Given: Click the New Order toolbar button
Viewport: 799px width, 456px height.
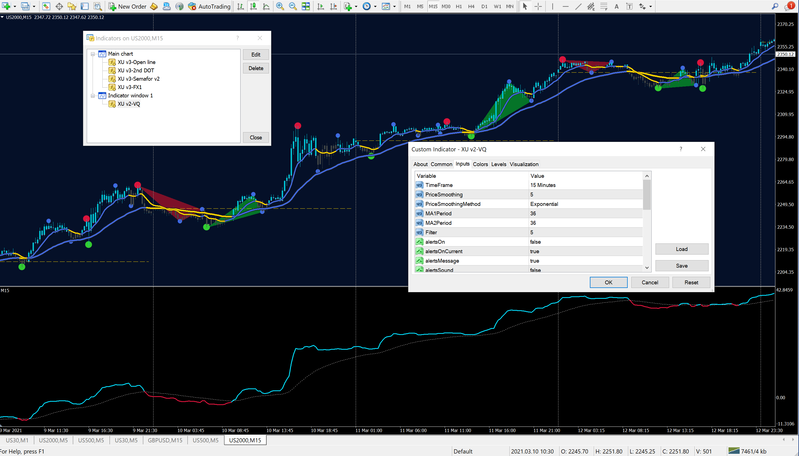Looking at the screenshot, I should click(128, 6).
